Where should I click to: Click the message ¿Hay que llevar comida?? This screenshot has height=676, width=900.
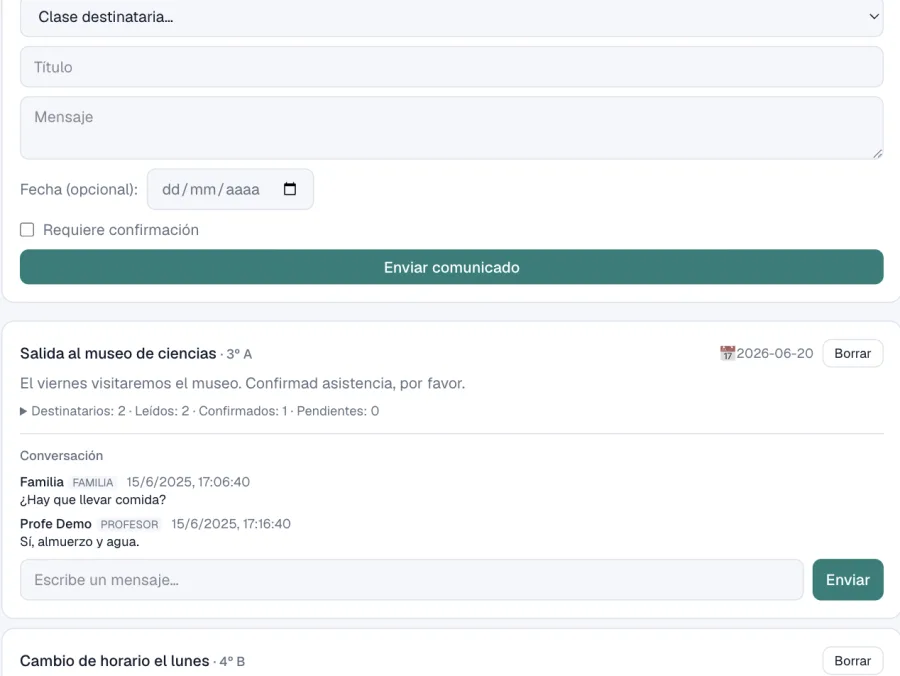point(93,500)
